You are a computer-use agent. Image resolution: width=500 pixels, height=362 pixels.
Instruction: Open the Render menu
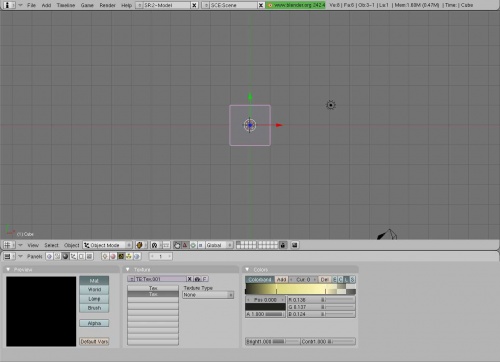tap(107, 5)
